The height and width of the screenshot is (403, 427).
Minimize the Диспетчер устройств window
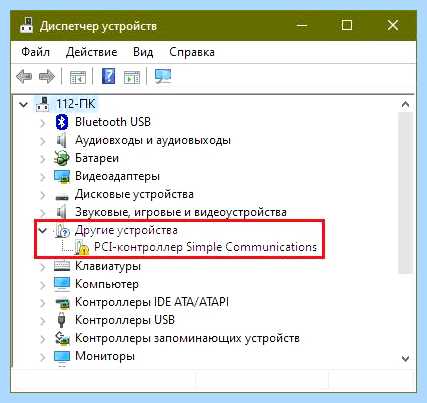302,25
